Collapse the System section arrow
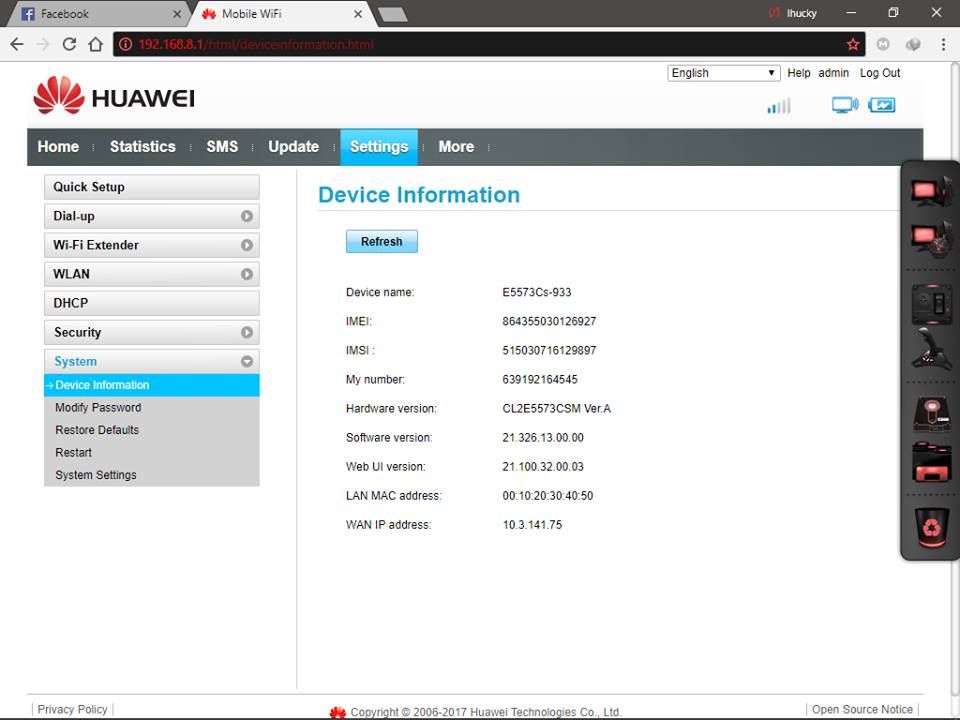Image resolution: width=960 pixels, height=720 pixels. tap(247, 361)
